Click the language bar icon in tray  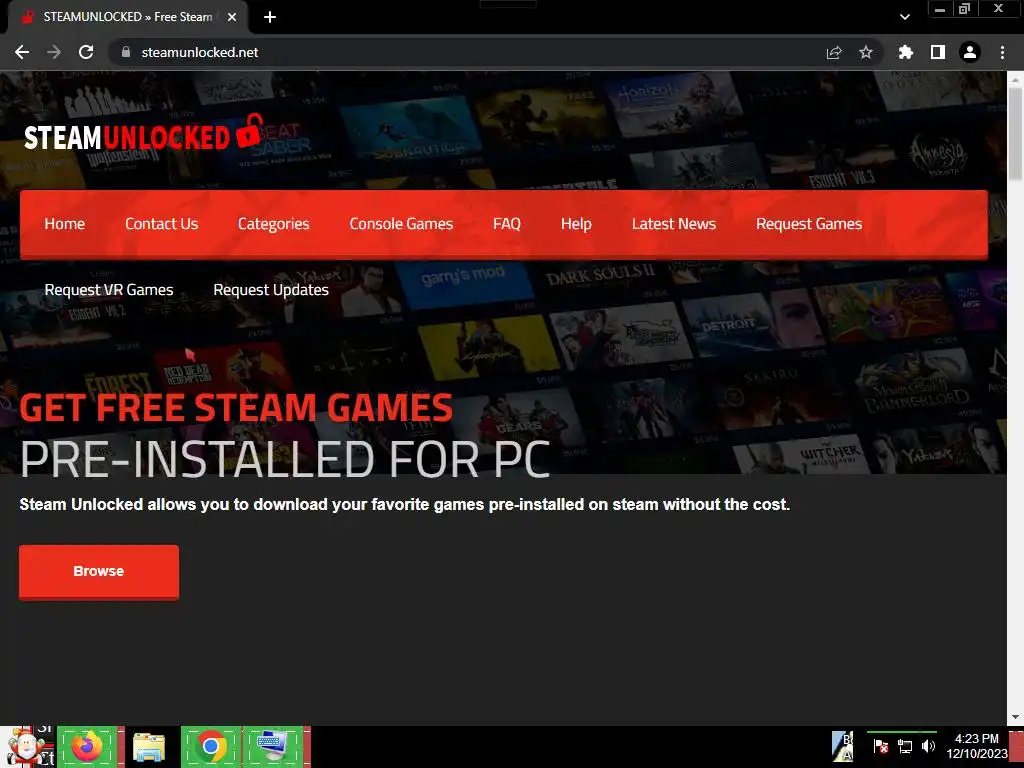coord(842,746)
